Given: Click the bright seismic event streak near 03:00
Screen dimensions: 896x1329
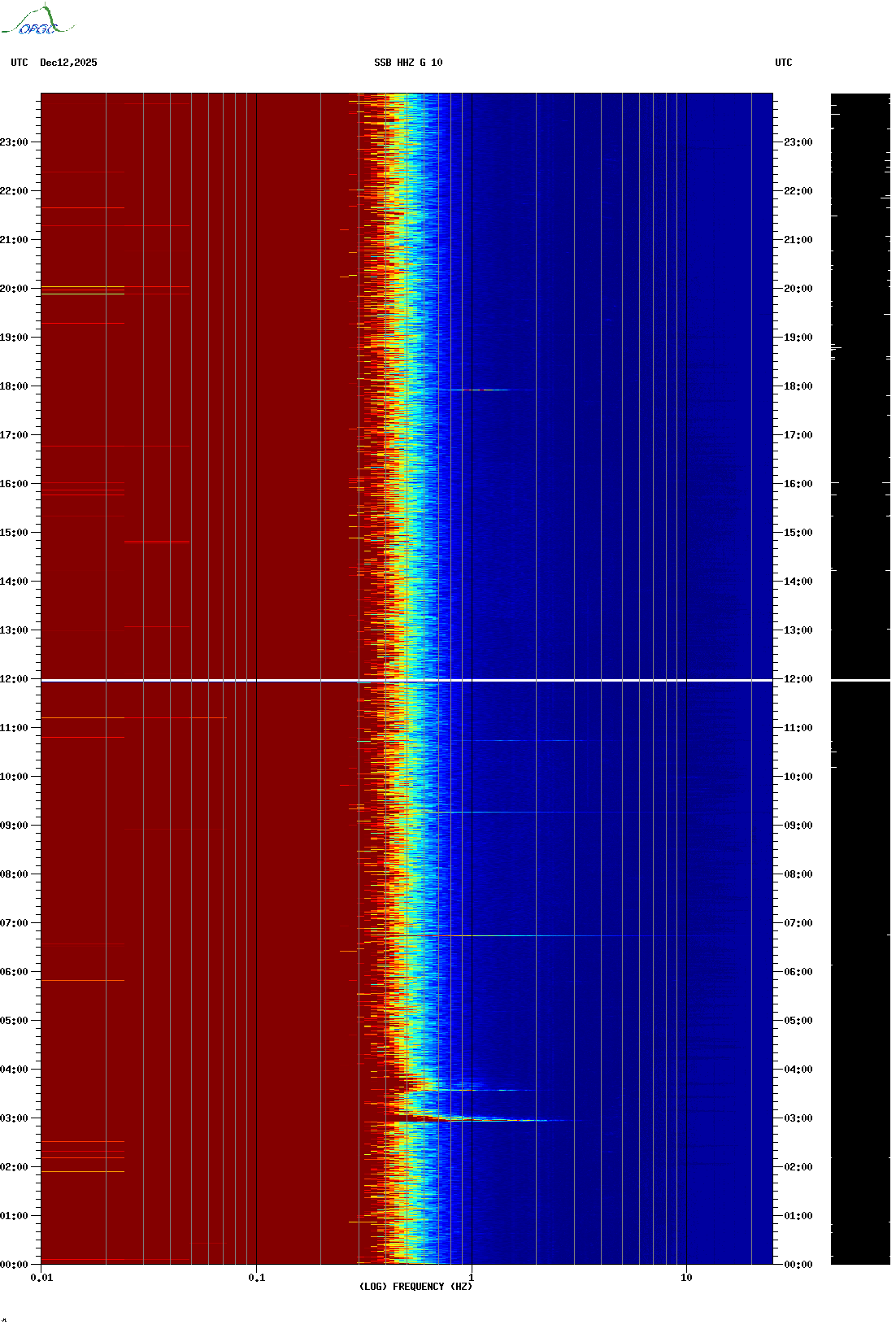Looking at the screenshot, I should [488, 1120].
